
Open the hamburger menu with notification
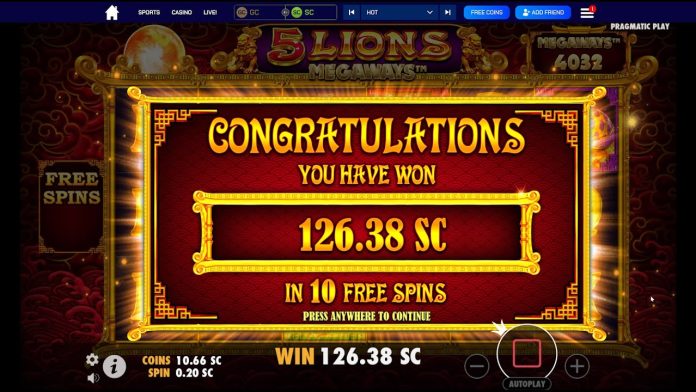pyautogui.click(x=587, y=12)
